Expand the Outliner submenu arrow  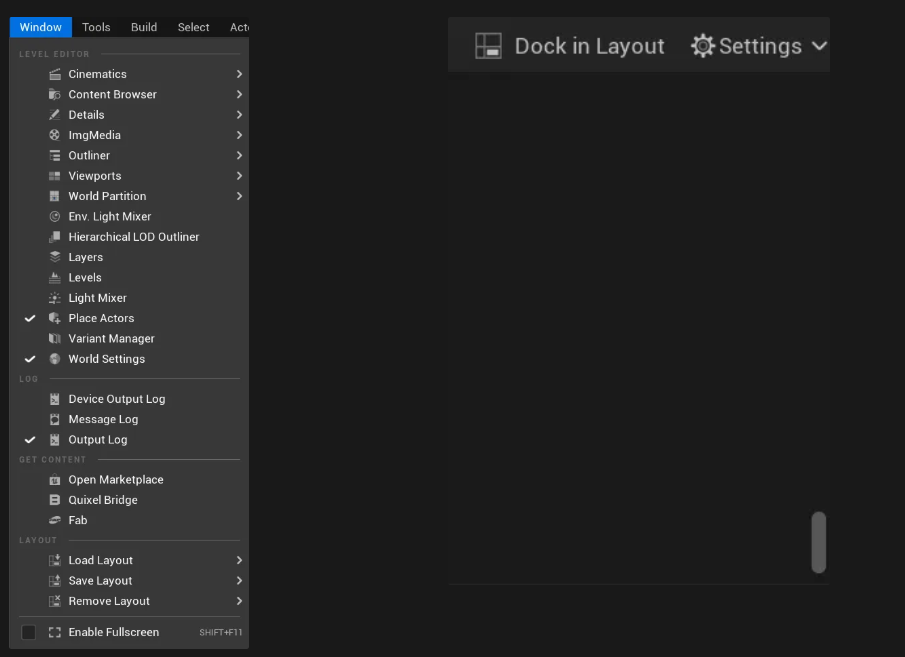click(x=239, y=155)
